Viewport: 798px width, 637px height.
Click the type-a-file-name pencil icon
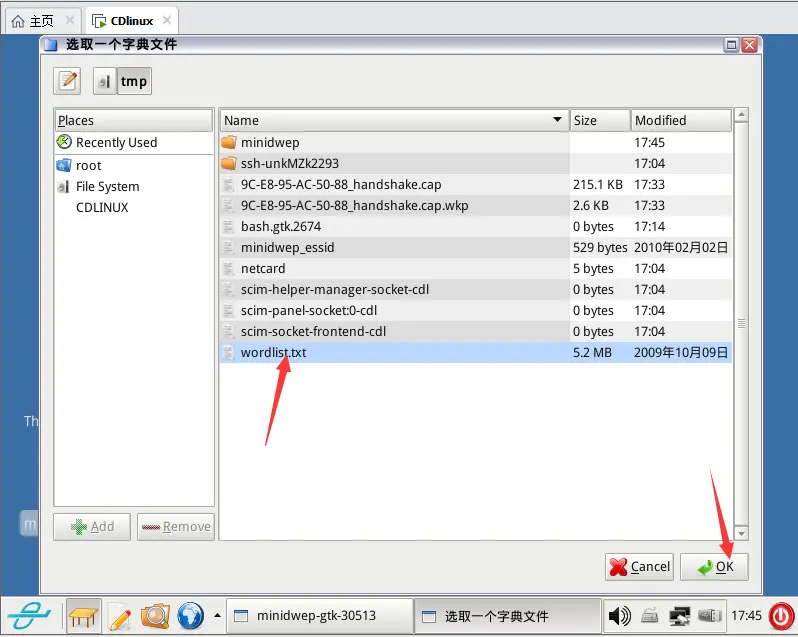(68, 82)
